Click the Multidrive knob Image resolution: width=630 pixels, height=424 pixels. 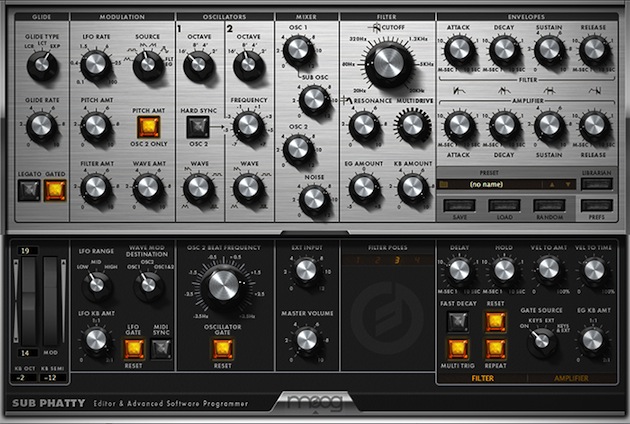tap(413, 125)
